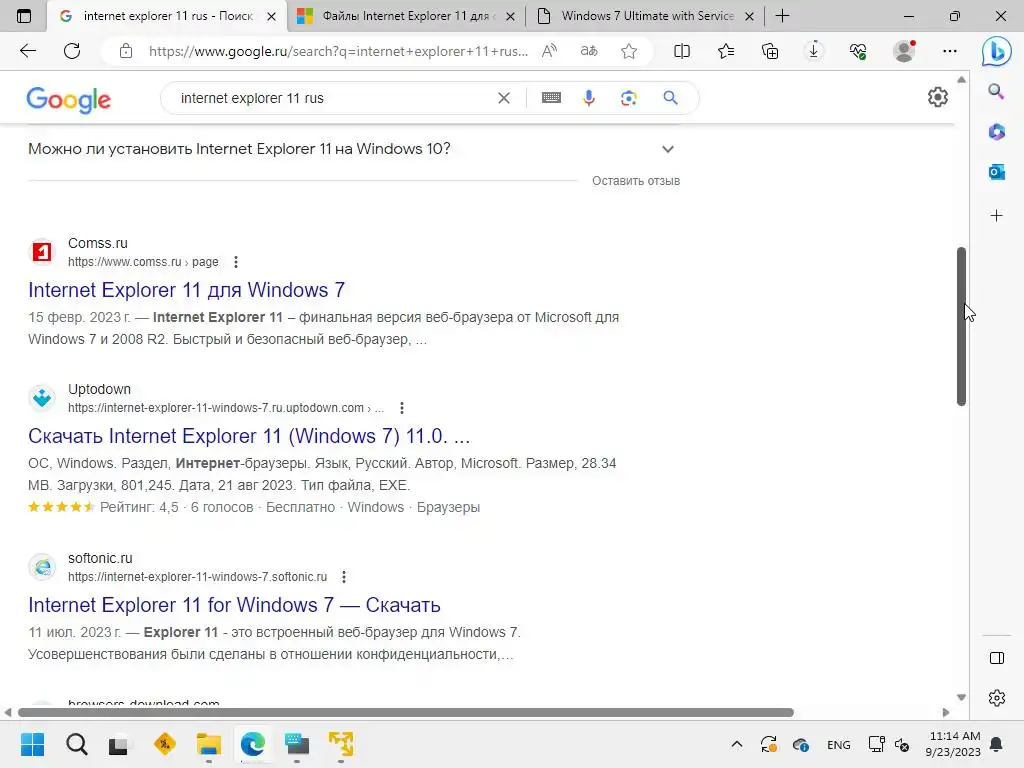Viewport: 1024px width, 768px height.
Task: Open Google quick settings gear
Action: pyautogui.click(x=938, y=97)
